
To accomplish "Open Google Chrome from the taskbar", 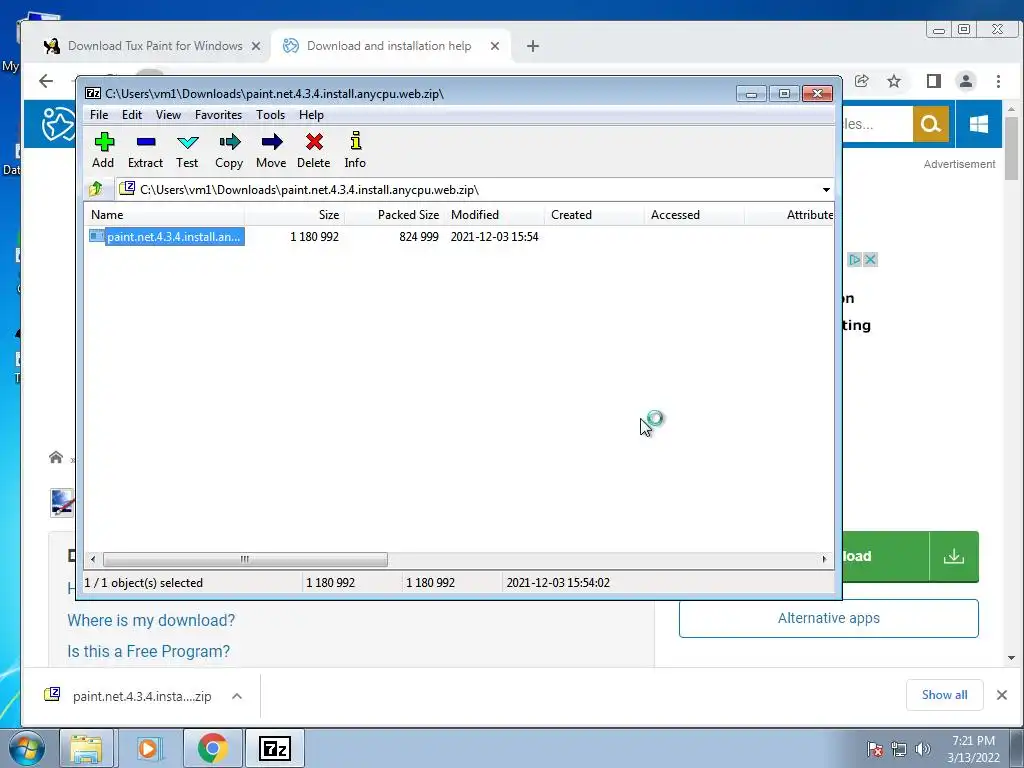I will (x=213, y=748).
